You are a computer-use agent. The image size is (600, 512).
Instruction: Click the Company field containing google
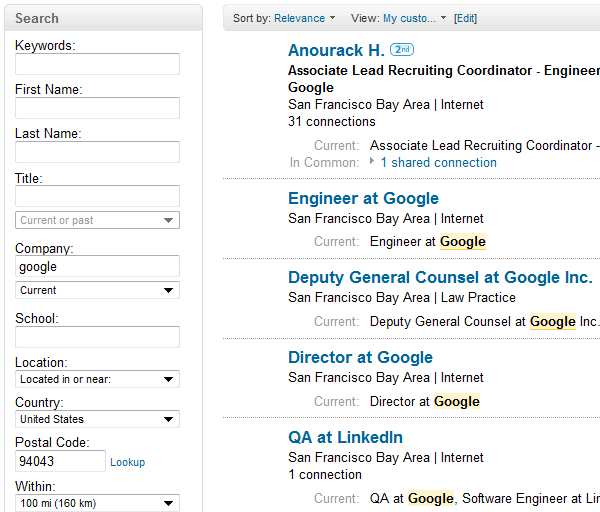point(97,266)
